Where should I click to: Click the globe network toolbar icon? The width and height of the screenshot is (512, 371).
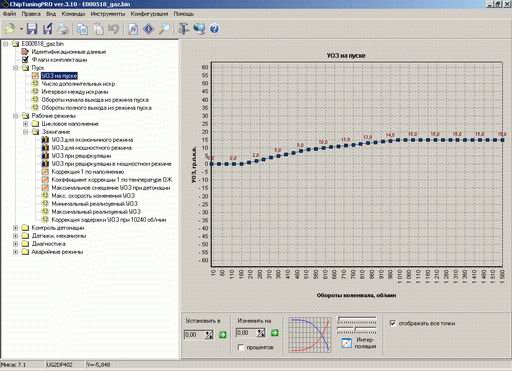(199, 29)
